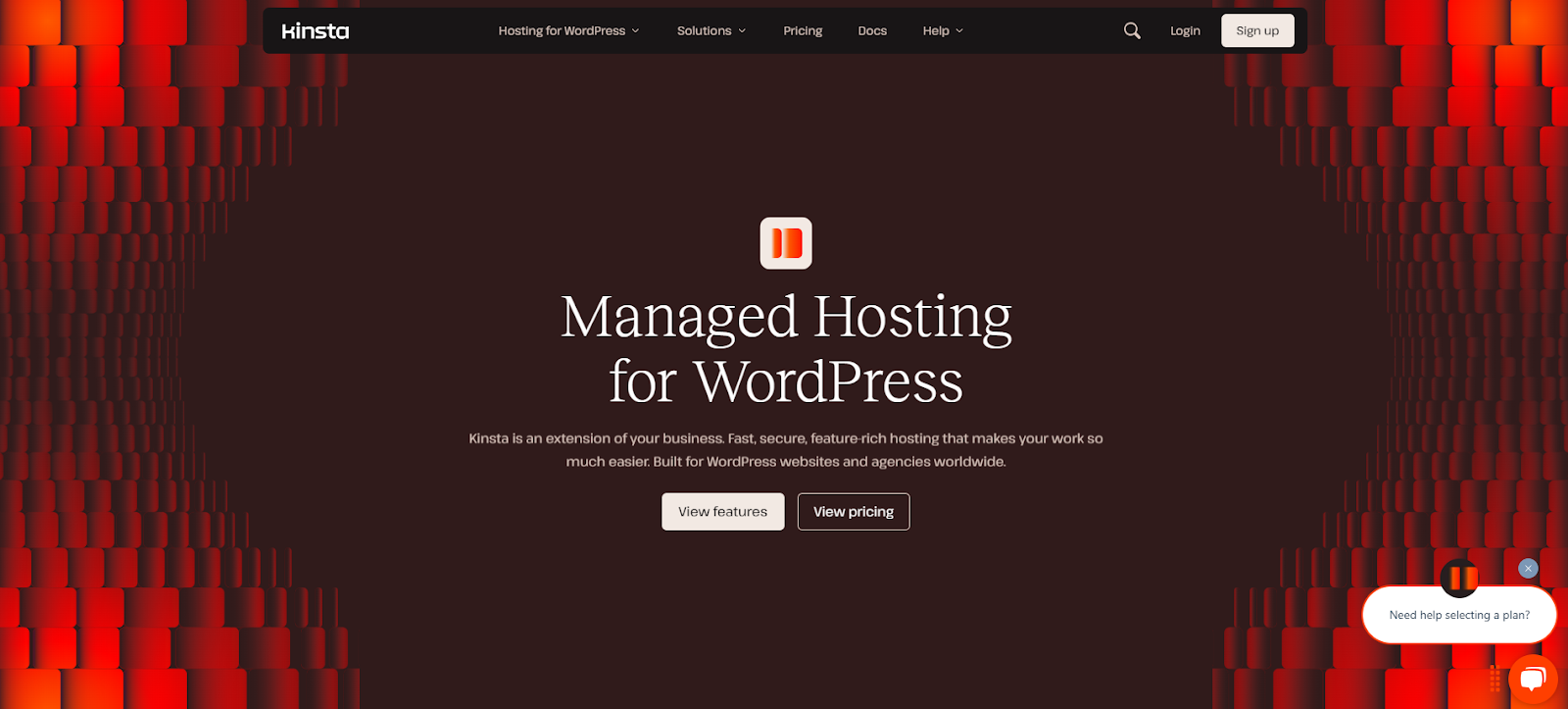Expand the Solutions dropdown chevron
The image size is (1568, 709).
coord(742,31)
